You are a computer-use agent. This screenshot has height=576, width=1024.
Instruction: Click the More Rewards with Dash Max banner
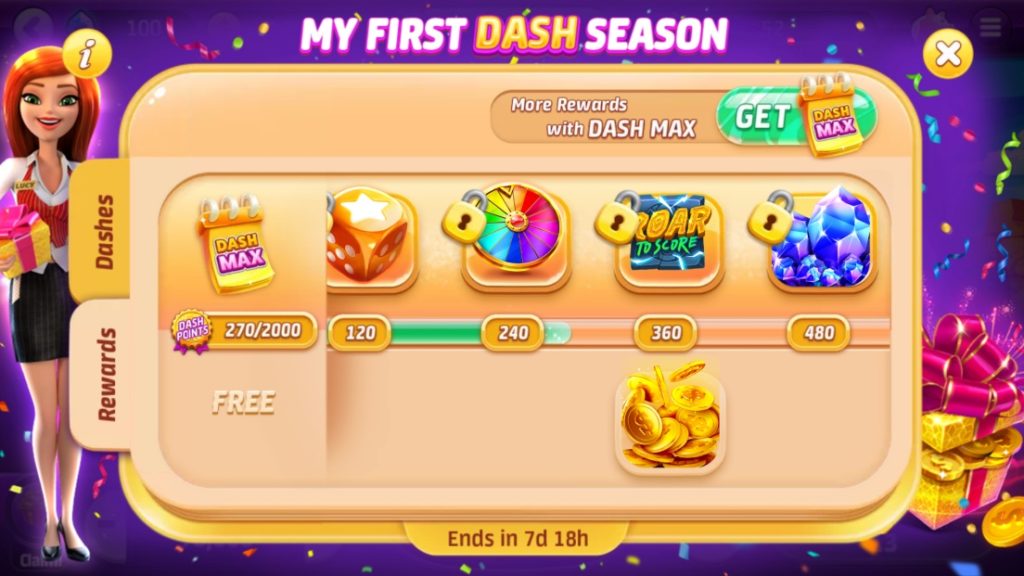pos(603,118)
